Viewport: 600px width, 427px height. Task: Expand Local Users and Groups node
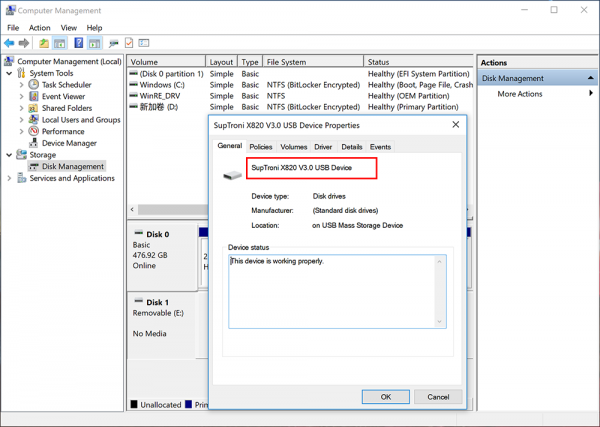[21, 120]
